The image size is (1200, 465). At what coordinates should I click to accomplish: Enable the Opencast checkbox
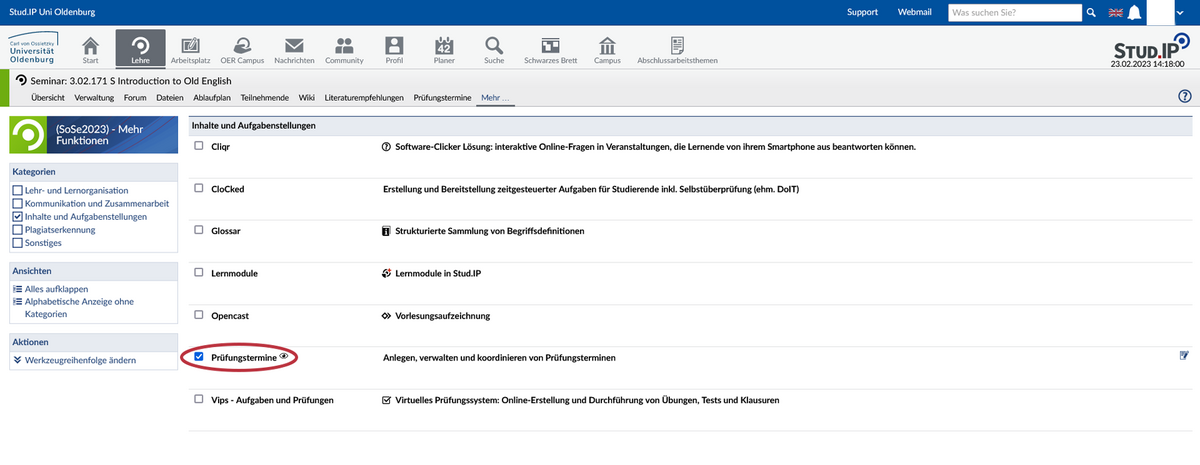[x=199, y=315]
